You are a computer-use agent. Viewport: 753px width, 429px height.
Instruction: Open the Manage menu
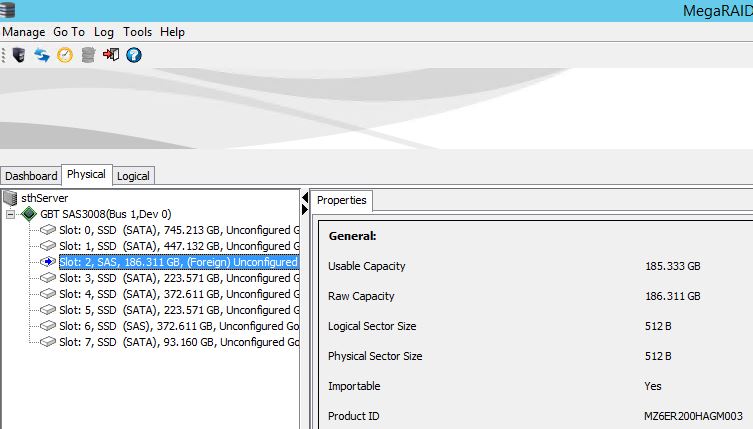click(24, 32)
